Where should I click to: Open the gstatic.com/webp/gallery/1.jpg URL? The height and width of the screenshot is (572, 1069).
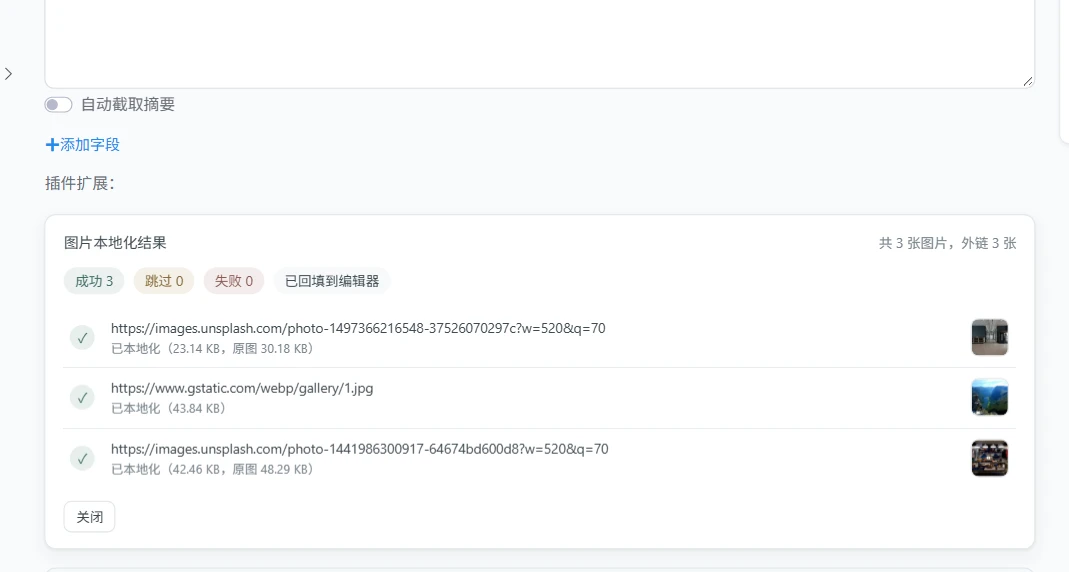click(242, 388)
